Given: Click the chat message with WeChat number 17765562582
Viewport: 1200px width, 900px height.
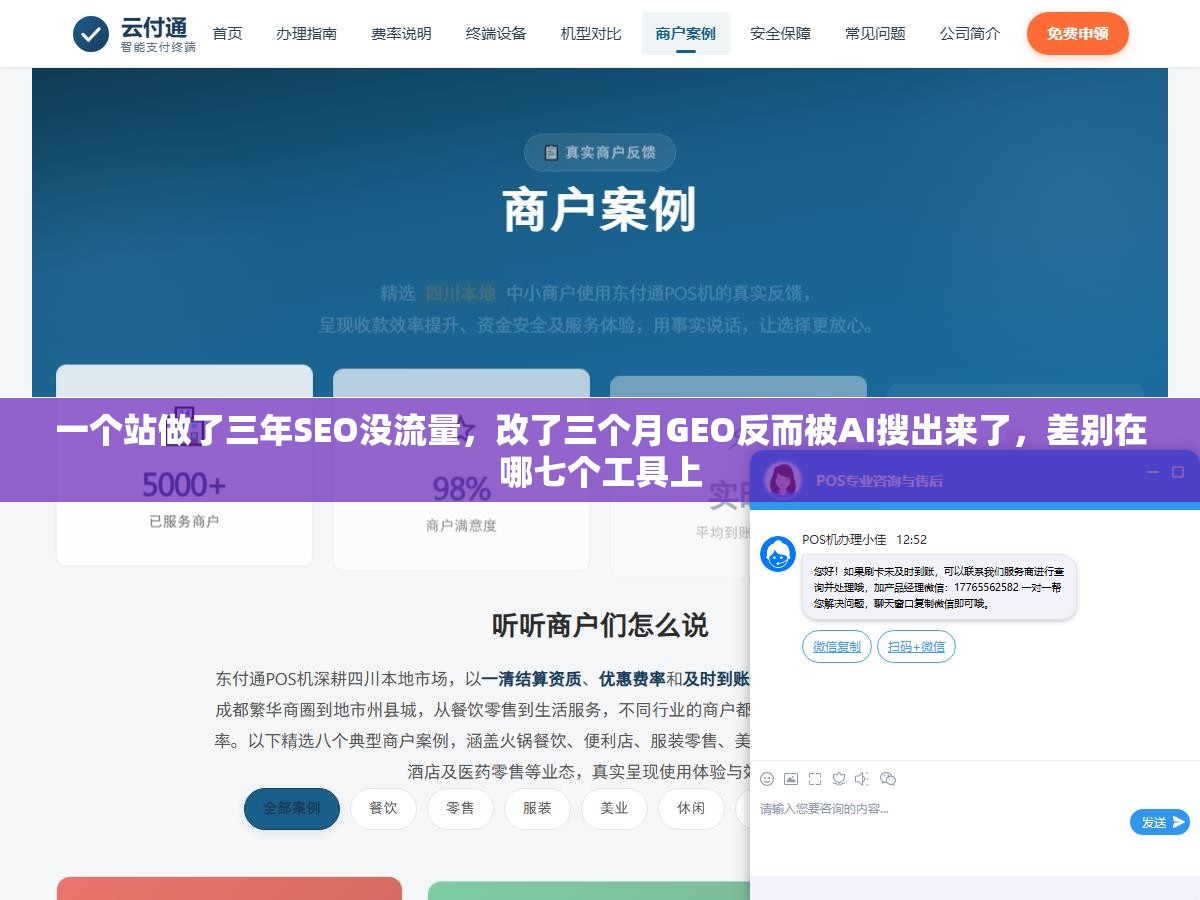Looking at the screenshot, I should point(939,587).
